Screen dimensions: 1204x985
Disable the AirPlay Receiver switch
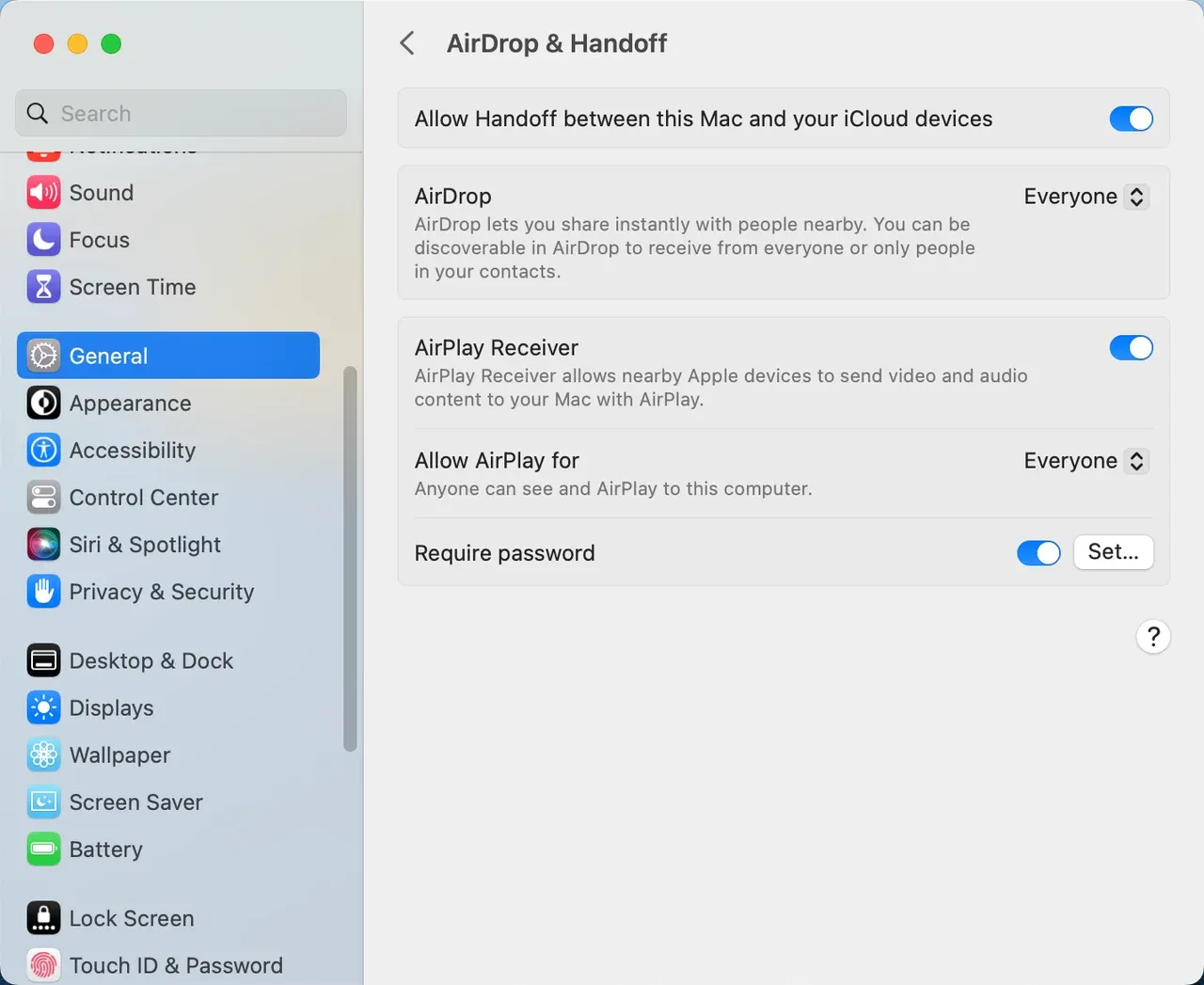pos(1131,348)
